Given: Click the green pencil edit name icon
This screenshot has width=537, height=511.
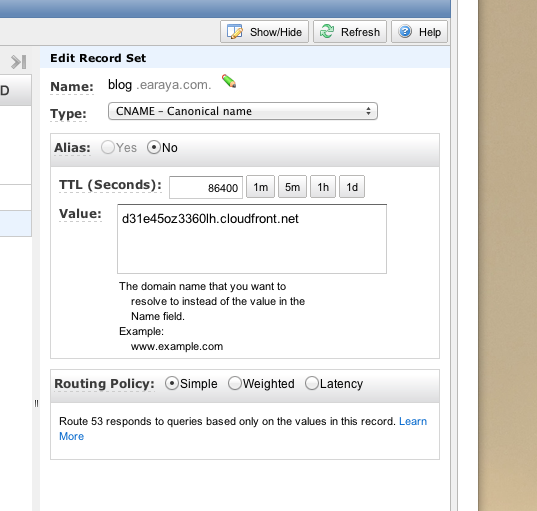Looking at the screenshot, I should click(x=229, y=81).
